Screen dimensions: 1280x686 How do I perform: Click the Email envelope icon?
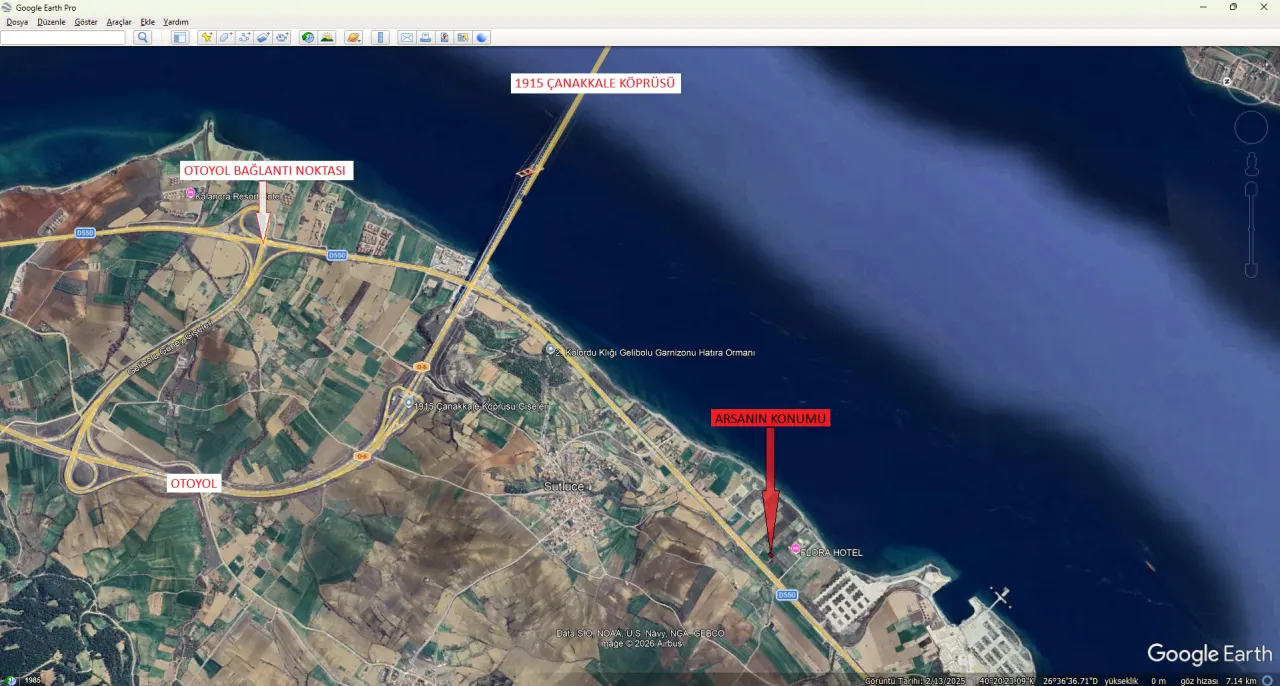coord(406,37)
